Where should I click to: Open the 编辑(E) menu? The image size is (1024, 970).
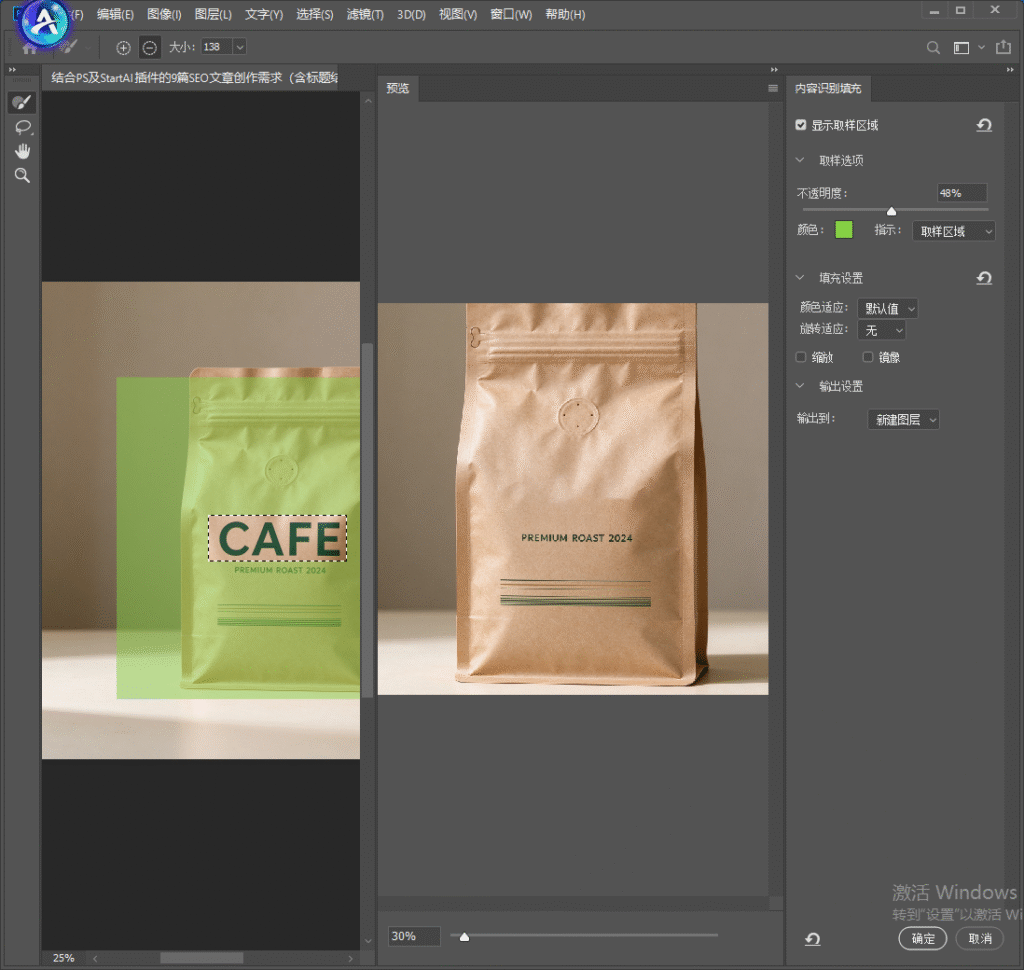click(x=116, y=14)
